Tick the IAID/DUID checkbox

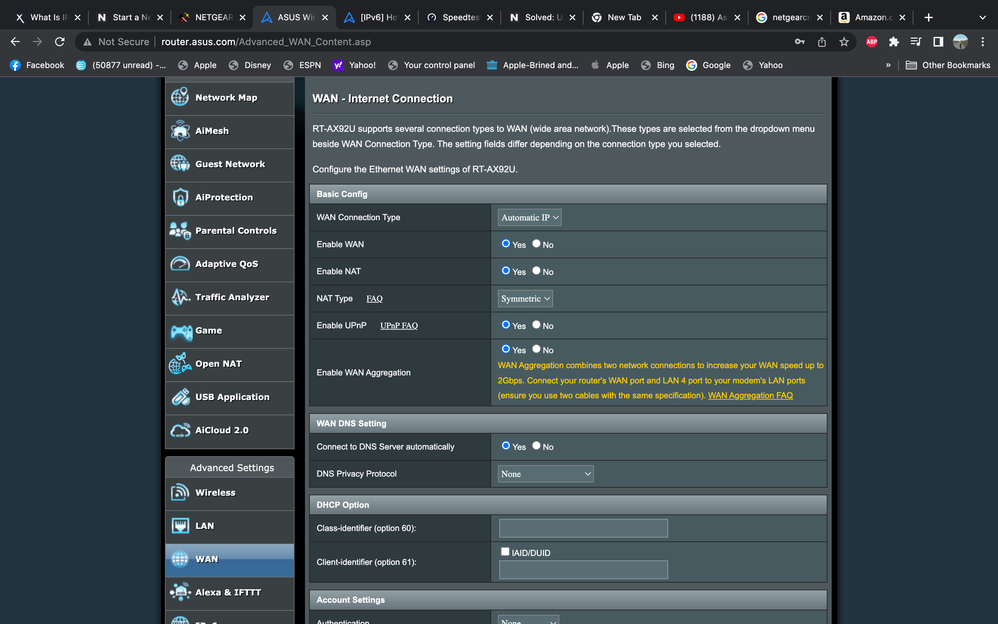pos(505,552)
